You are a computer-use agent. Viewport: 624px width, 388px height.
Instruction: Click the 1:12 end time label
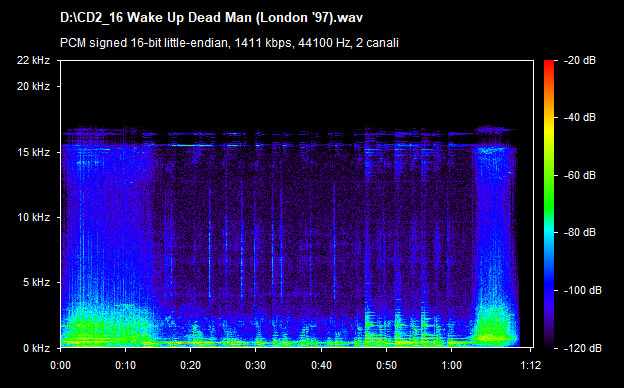[x=531, y=365]
